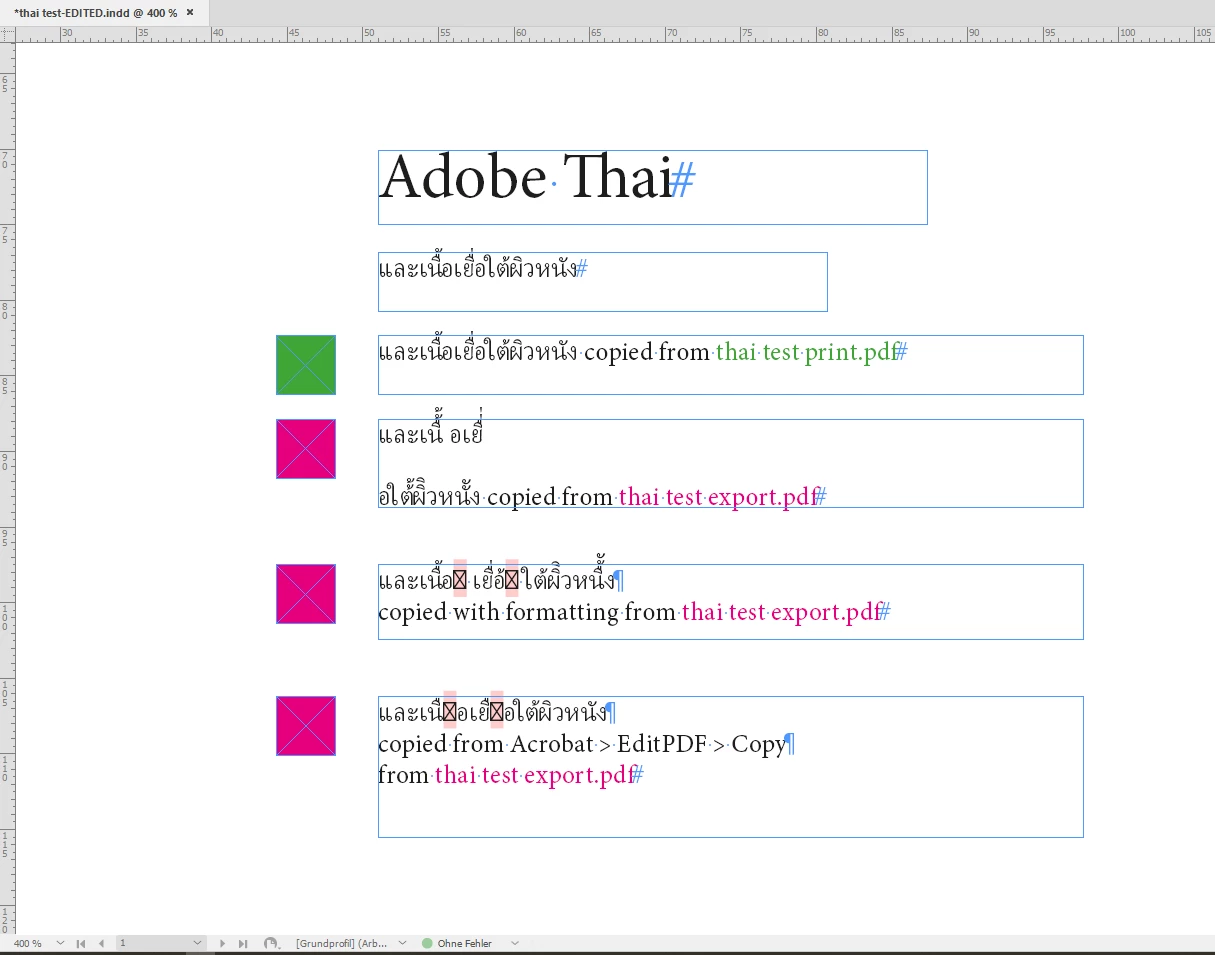This screenshot has height=955, width=1215.
Task: Click the second missing-glyph box in 'copied with formatting' frame
Action: 511,580
